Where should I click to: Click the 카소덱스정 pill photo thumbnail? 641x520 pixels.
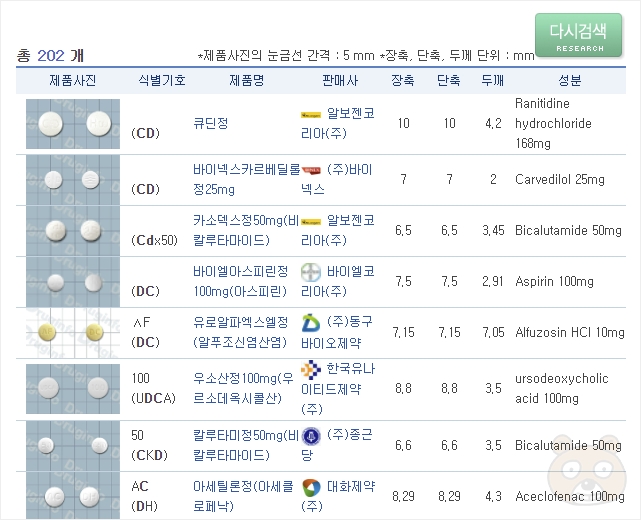[73, 231]
